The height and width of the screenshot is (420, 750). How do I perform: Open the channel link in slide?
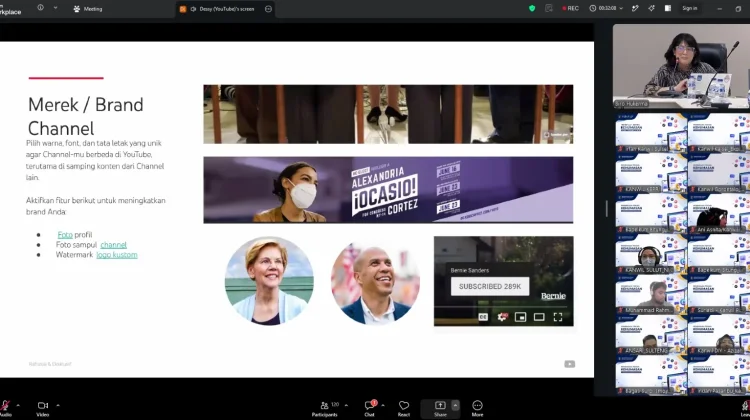pos(113,244)
